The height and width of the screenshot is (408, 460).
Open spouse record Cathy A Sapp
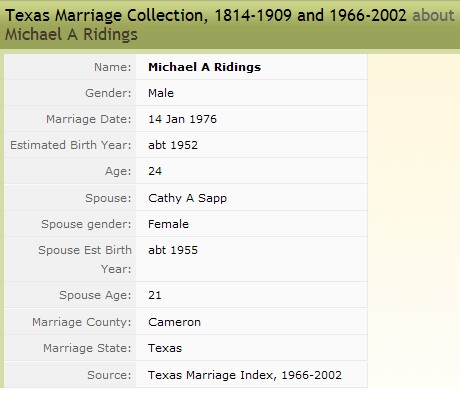click(x=187, y=198)
